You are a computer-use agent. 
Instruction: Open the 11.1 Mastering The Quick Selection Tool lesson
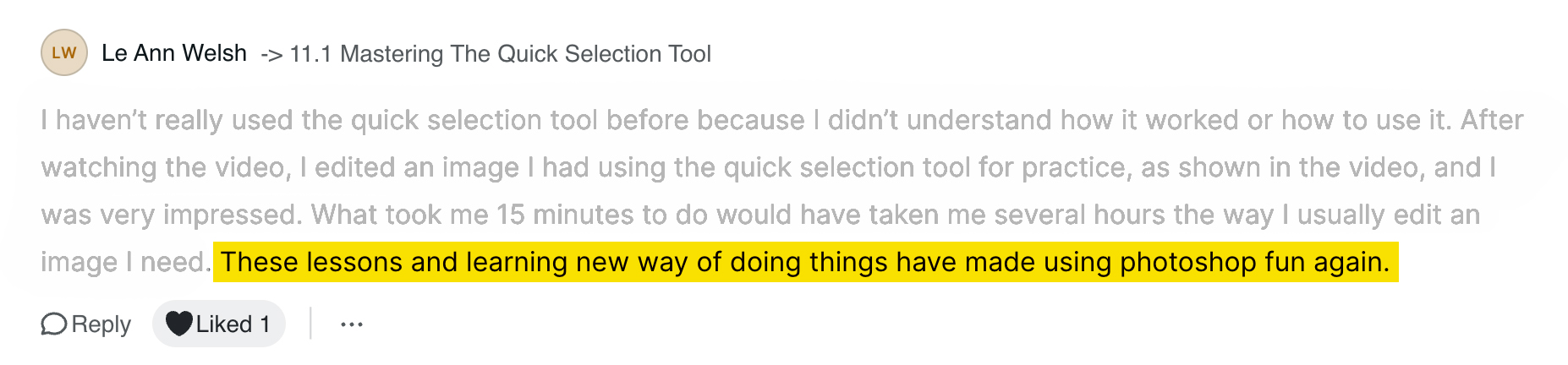(x=501, y=54)
